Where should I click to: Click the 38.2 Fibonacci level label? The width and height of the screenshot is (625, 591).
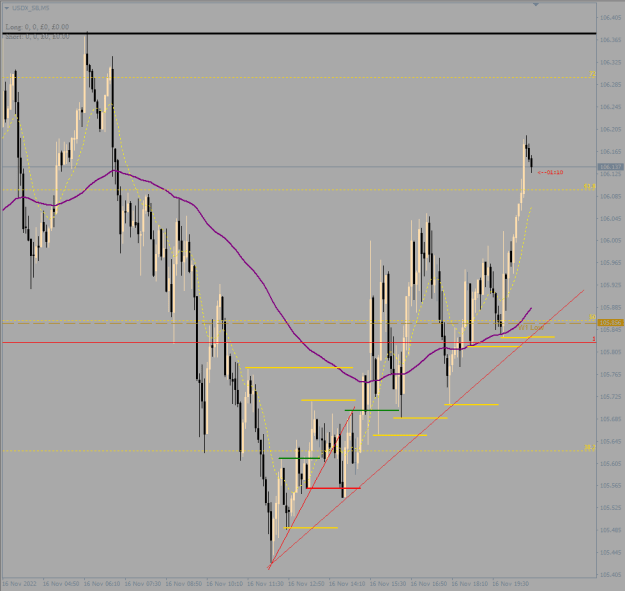click(590, 448)
